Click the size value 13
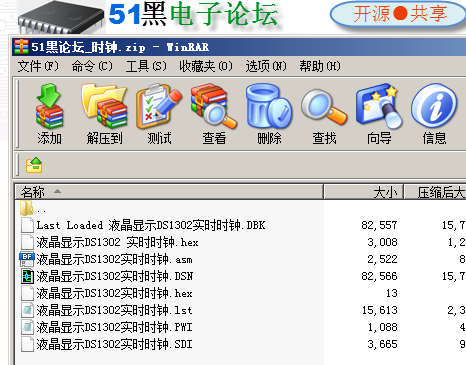 click(392, 293)
